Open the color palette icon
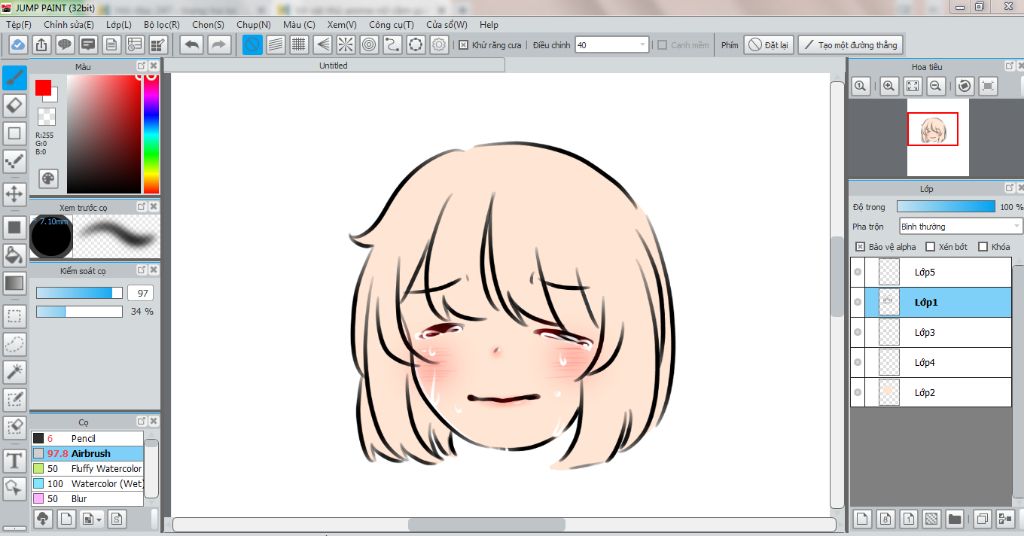This screenshot has height=536, width=1024. [48, 178]
